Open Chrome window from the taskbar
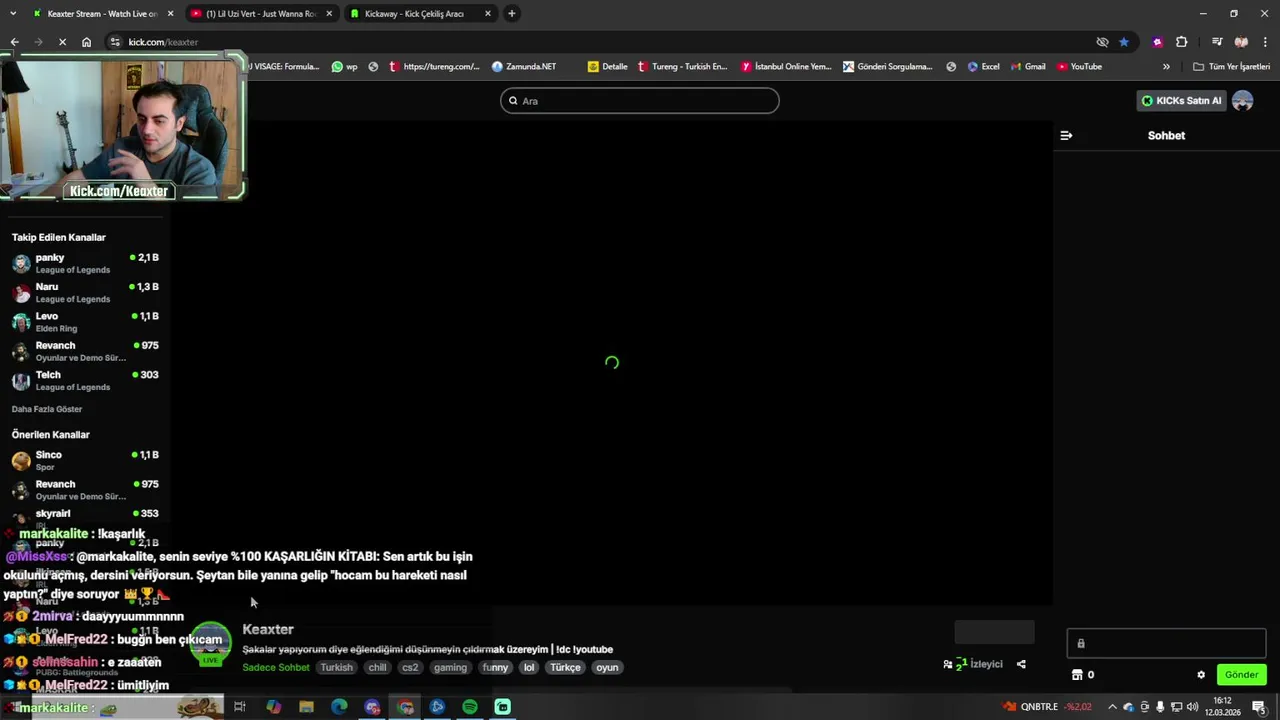The image size is (1280, 720). pos(405,707)
